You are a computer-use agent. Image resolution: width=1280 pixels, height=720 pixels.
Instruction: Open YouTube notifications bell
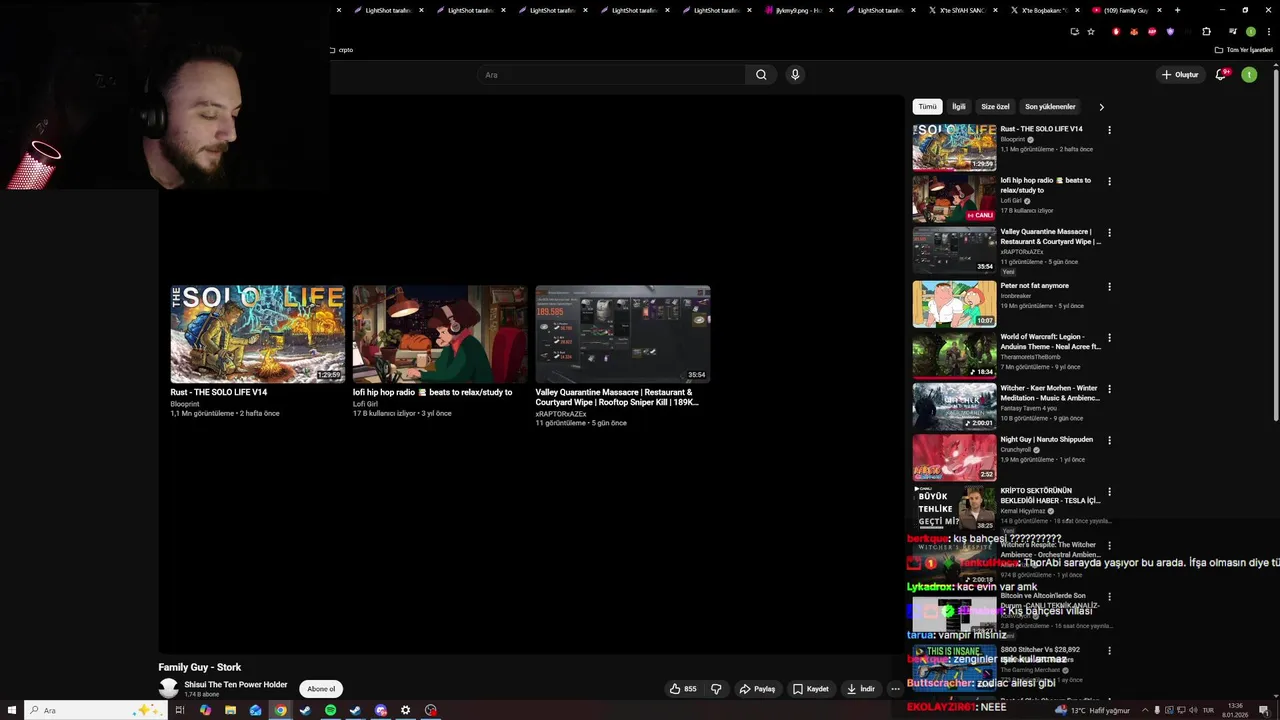coord(1220,75)
